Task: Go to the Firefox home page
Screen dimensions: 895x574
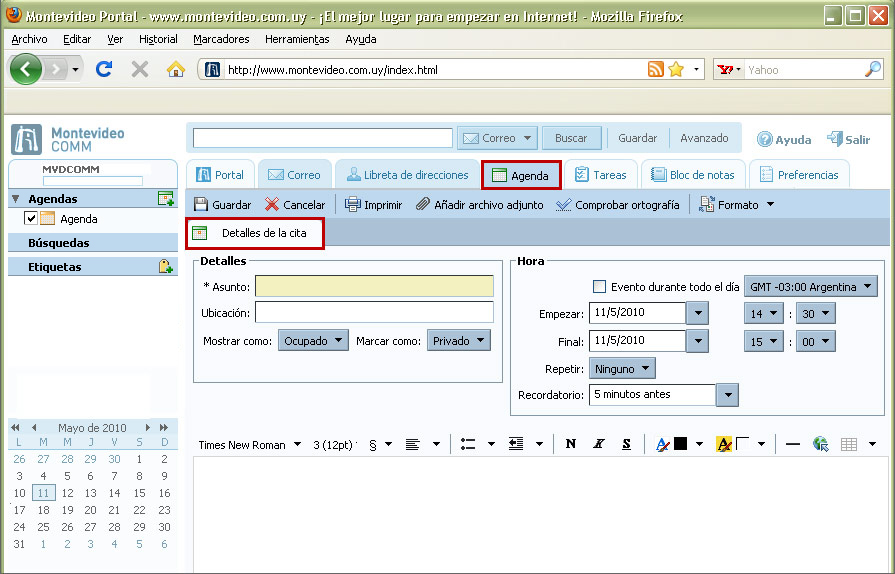Action: (176, 70)
